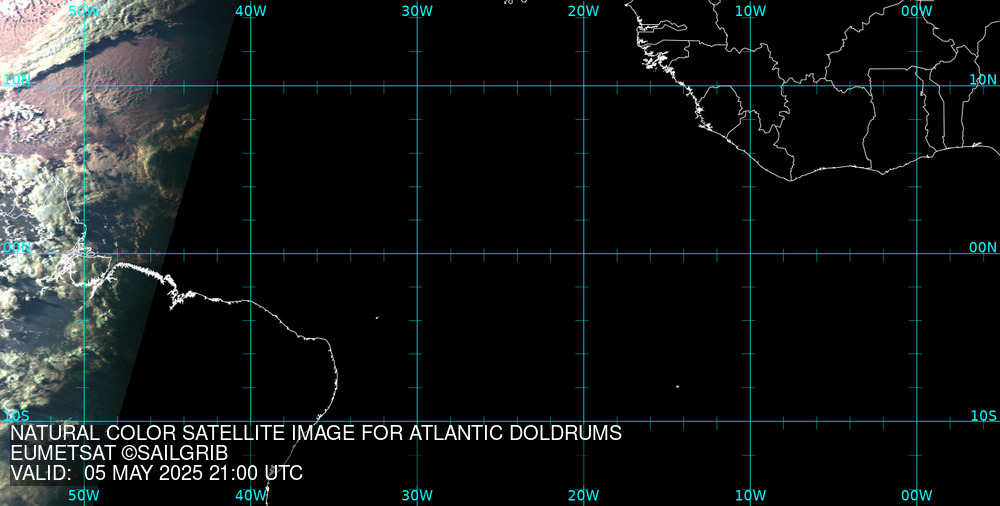Screen dimensions: 1000x506
Task: Click the 50W longitude label along the top edge
Action: 84,11
